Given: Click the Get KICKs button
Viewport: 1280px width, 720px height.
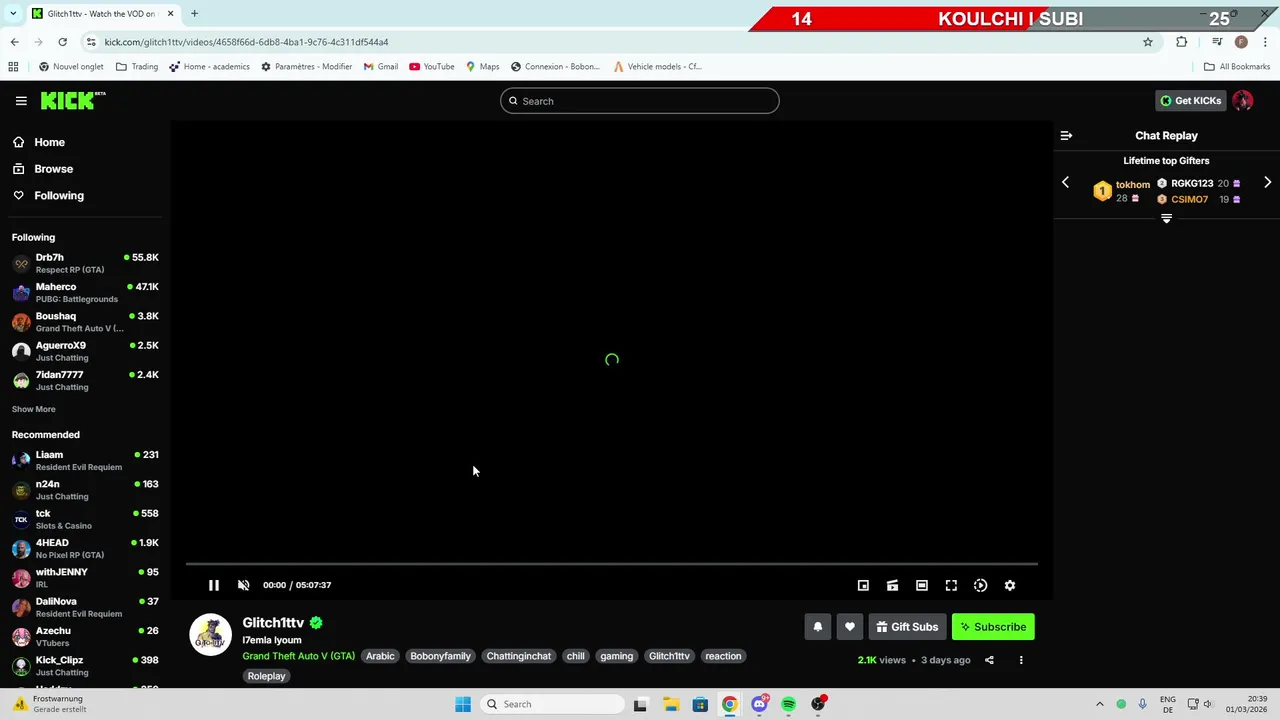Looking at the screenshot, I should [x=1190, y=101].
